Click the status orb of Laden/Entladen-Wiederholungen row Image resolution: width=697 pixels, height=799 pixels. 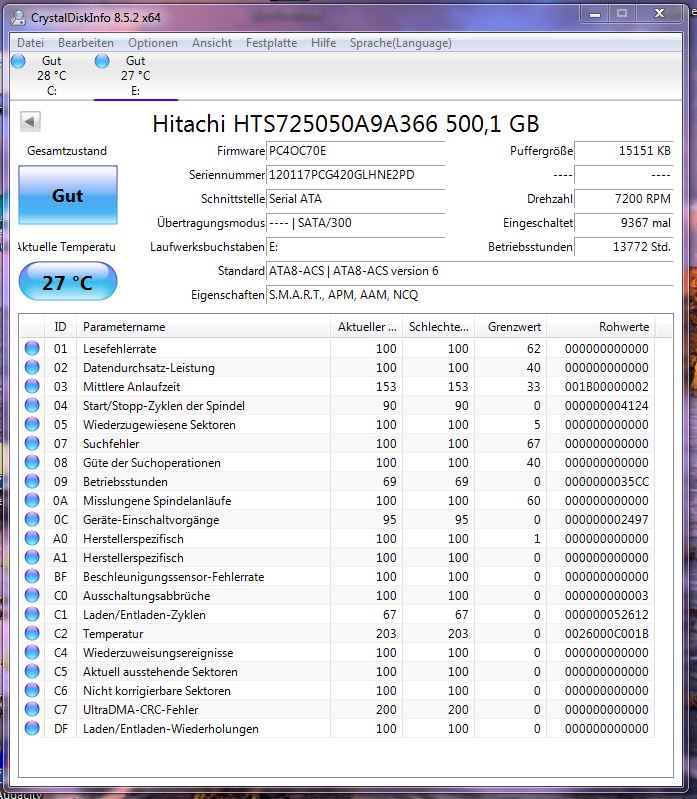point(32,729)
